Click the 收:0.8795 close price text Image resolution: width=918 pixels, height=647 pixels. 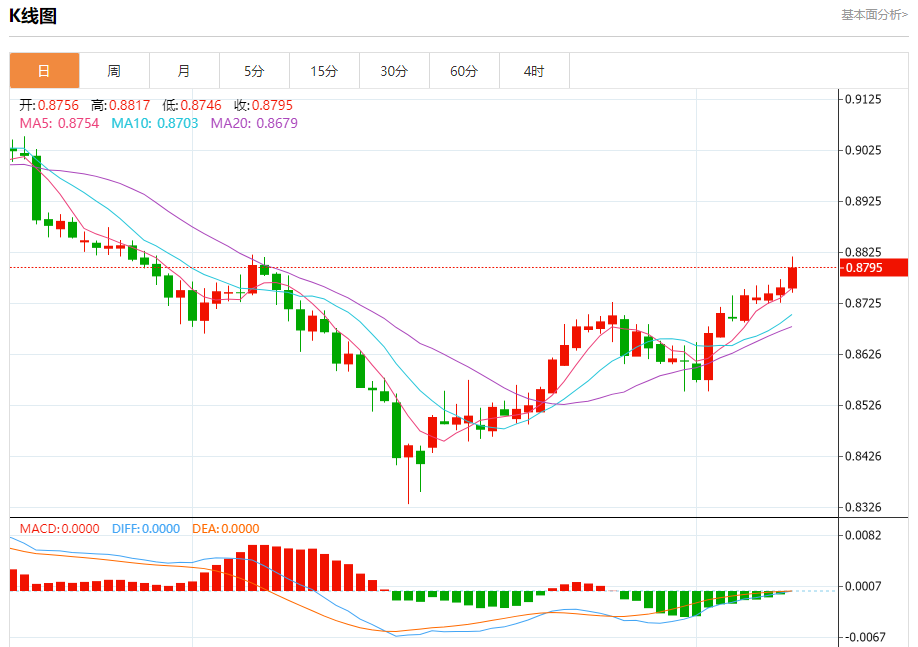point(263,105)
